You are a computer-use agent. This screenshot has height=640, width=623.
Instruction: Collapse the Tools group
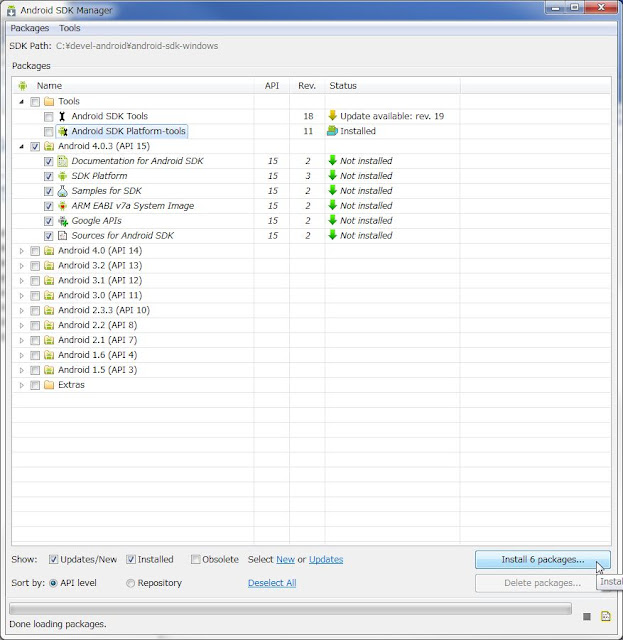(22, 102)
